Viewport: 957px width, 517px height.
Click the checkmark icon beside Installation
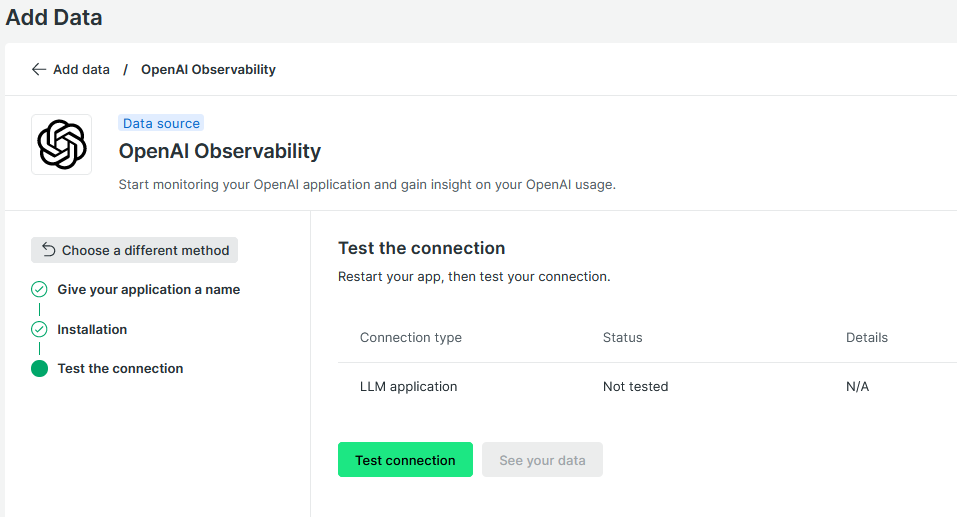click(39, 330)
